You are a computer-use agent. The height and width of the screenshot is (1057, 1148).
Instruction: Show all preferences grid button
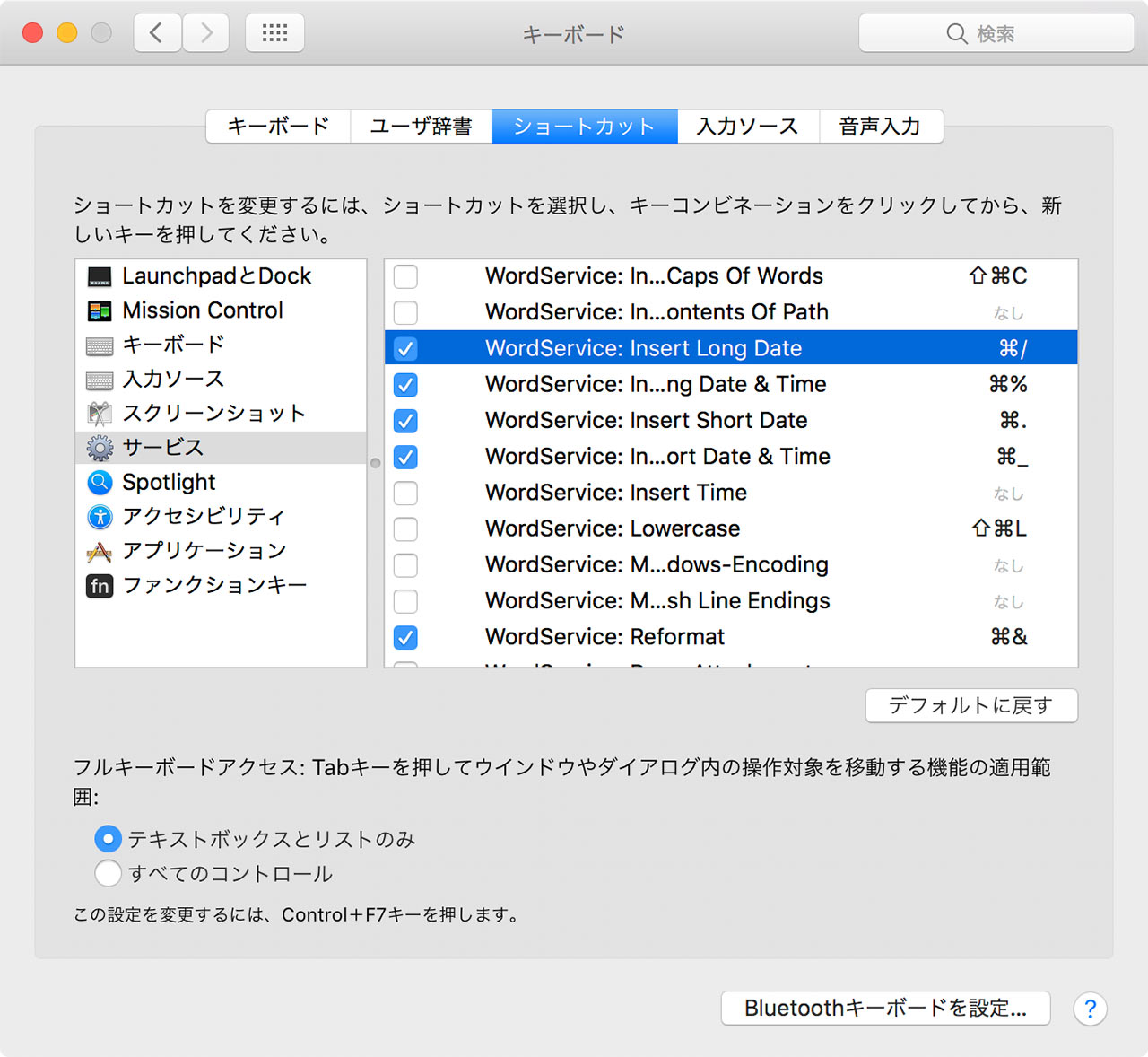274,33
